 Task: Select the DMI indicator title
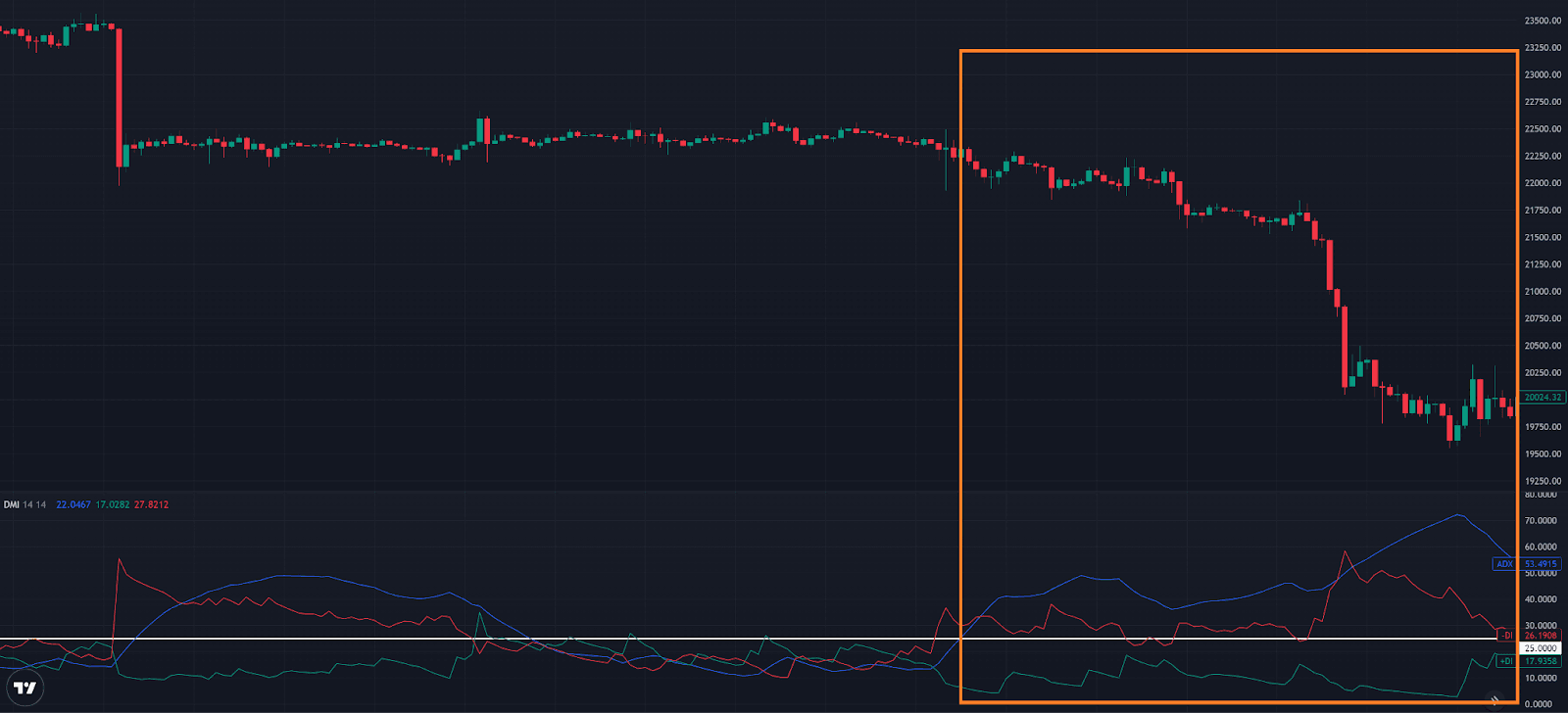coord(11,505)
